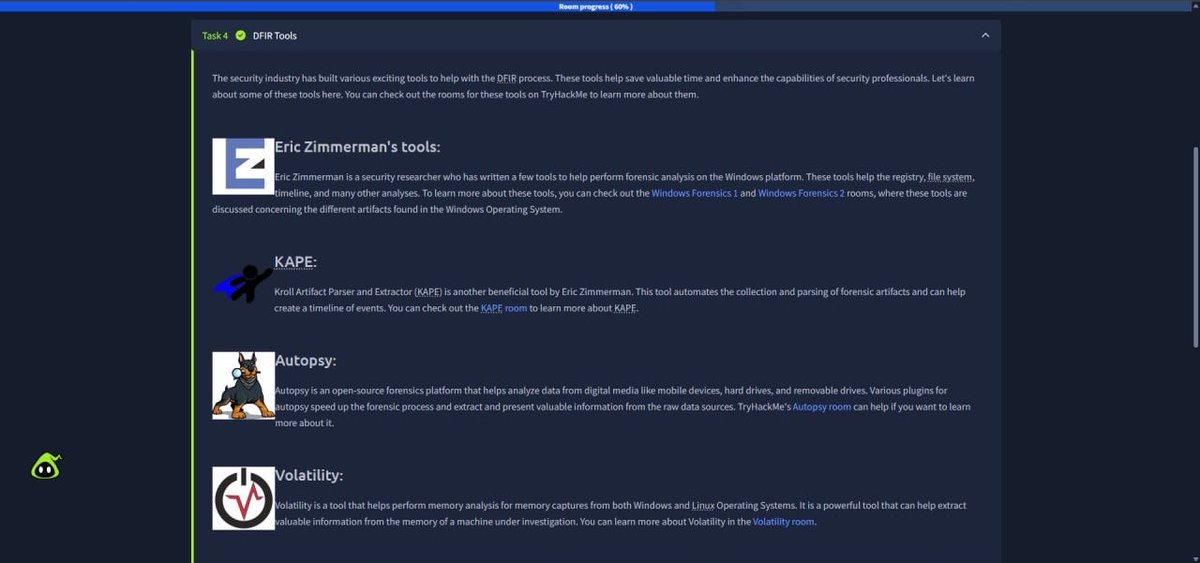Click the Task 4 label text

point(215,36)
